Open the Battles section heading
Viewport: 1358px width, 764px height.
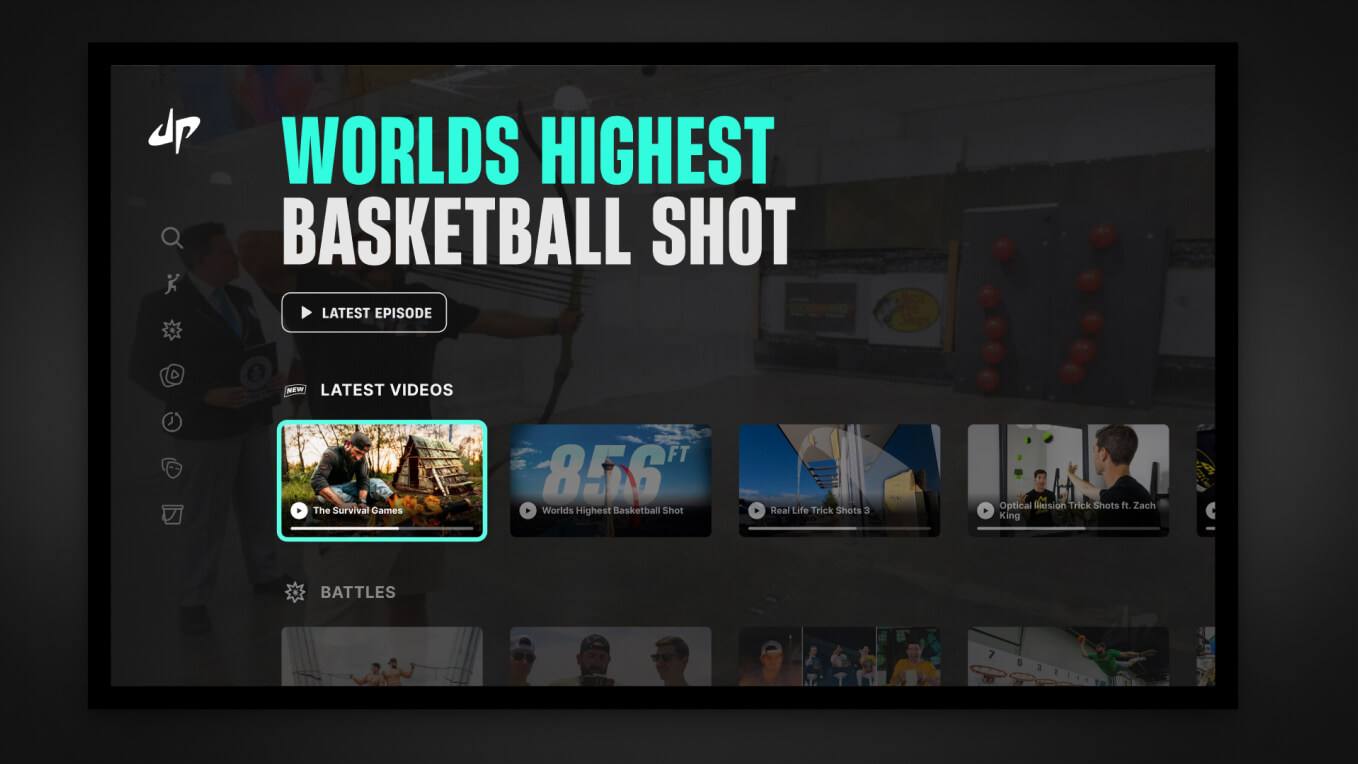point(357,592)
